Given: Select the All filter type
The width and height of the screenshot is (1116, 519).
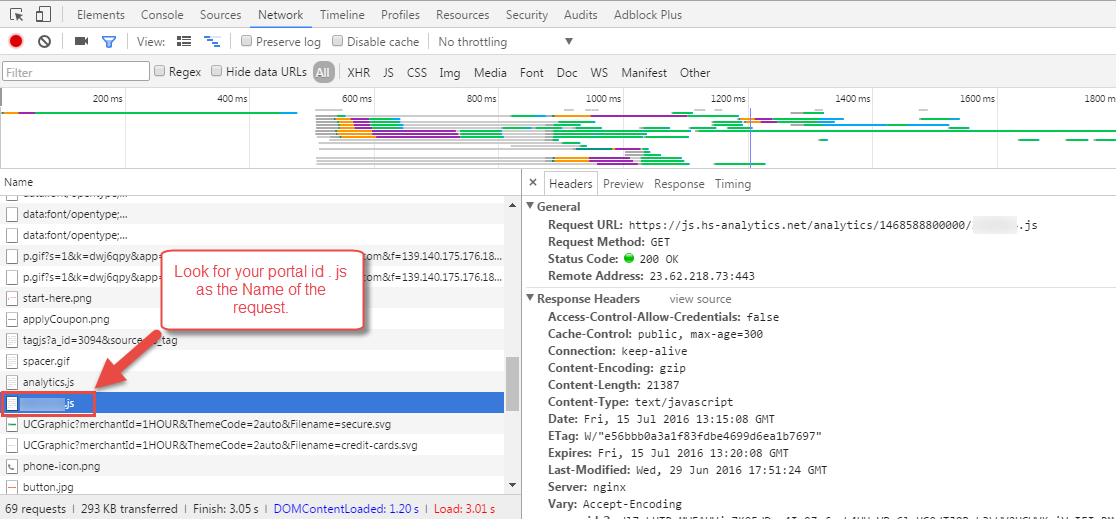Looking at the screenshot, I should [323, 72].
